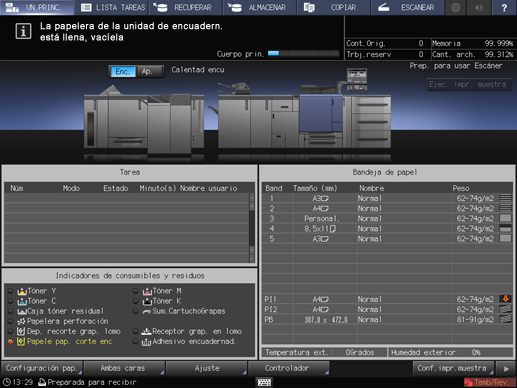The image size is (517, 388).
Task: Expand the Configuración pap. menu
Action: pyautogui.click(x=42, y=368)
